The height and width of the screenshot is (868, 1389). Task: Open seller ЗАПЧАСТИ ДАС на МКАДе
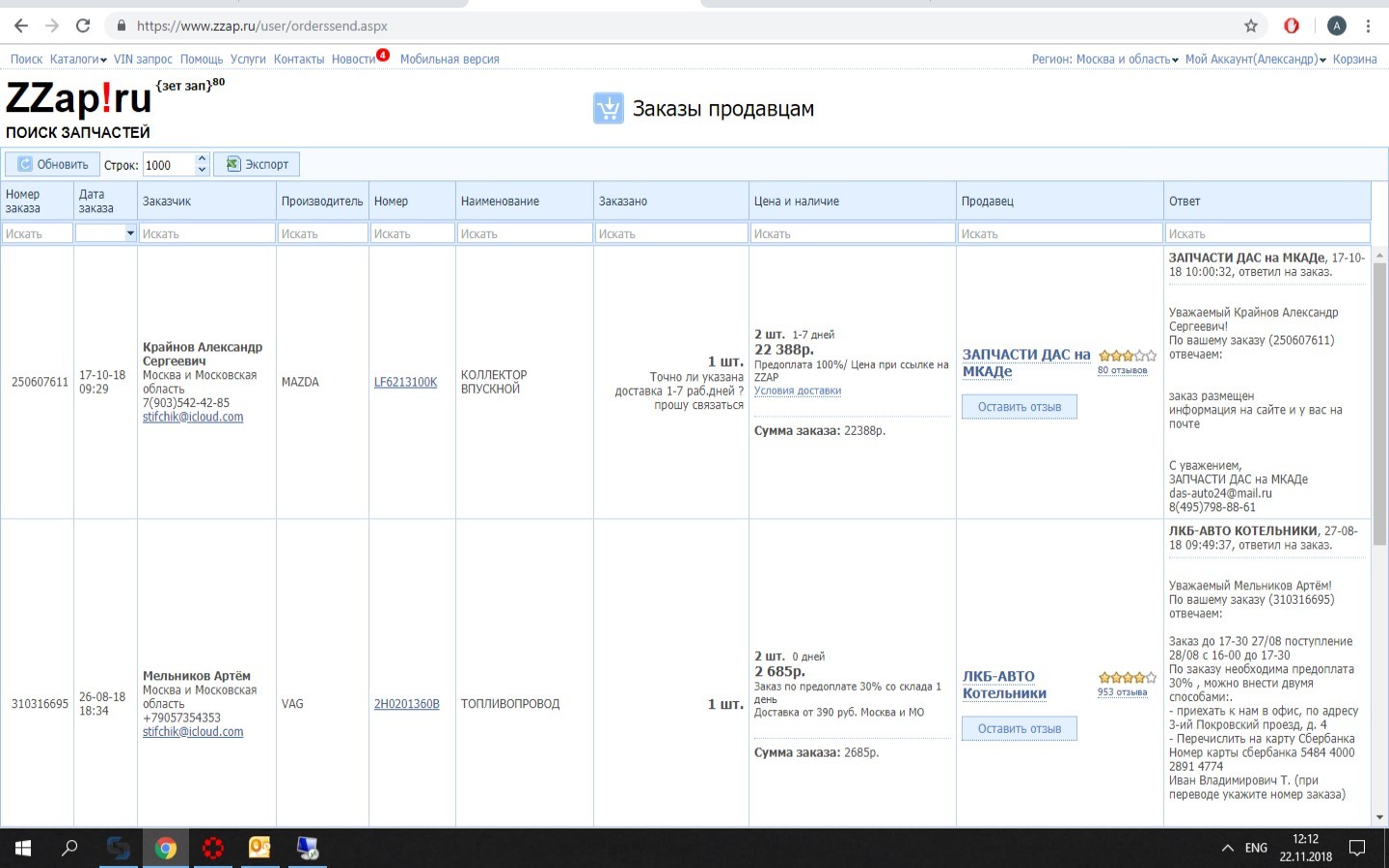point(1026,363)
